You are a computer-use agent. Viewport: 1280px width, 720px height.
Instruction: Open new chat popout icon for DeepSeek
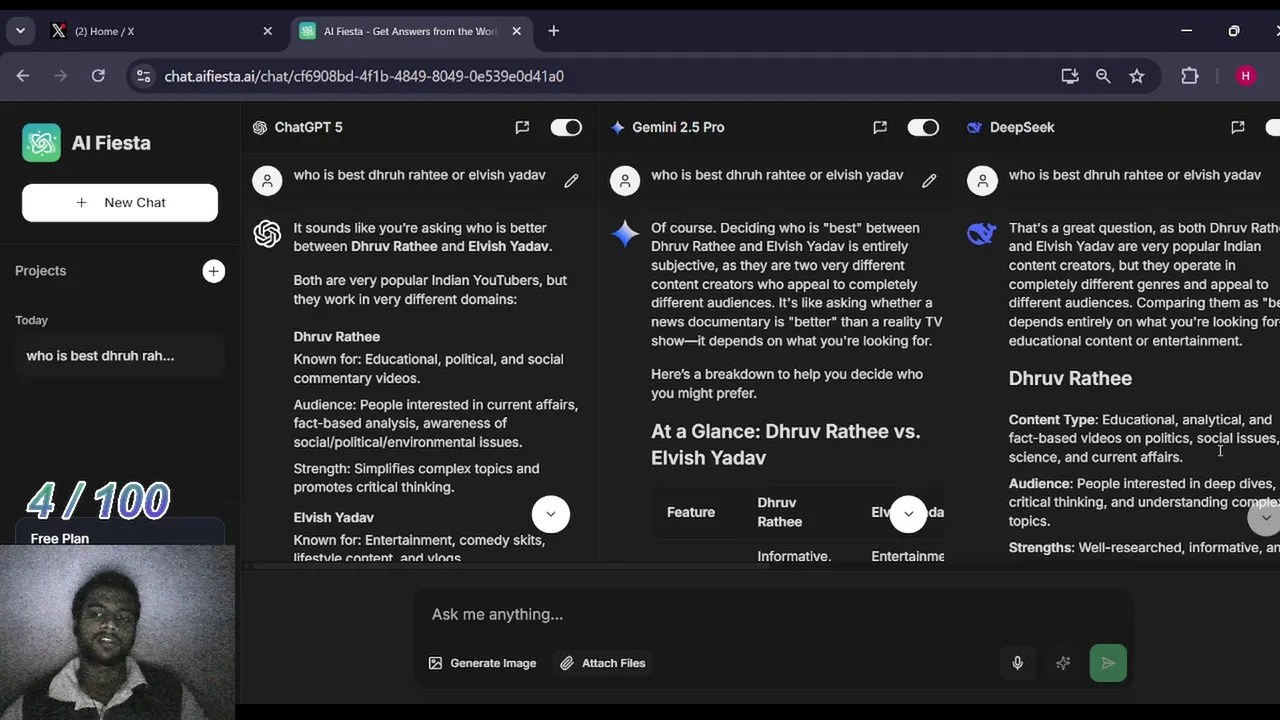pos(1238,127)
